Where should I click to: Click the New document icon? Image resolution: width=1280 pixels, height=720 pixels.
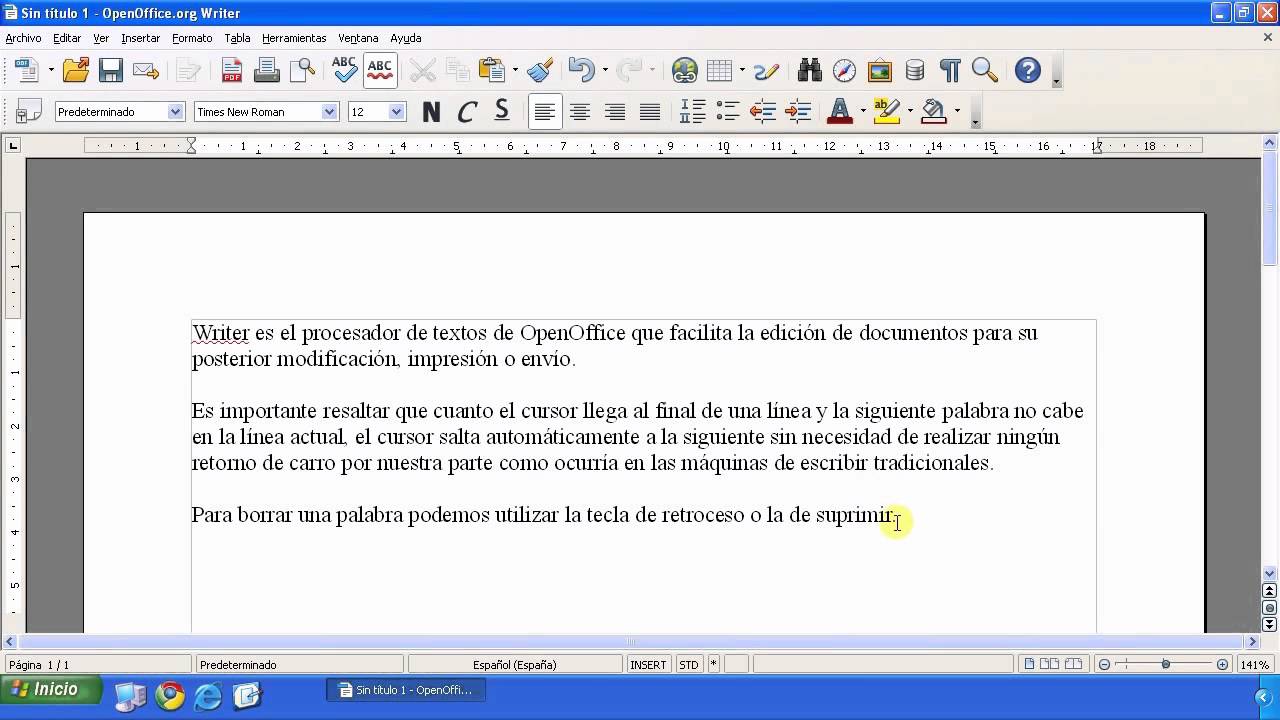[x=27, y=70]
